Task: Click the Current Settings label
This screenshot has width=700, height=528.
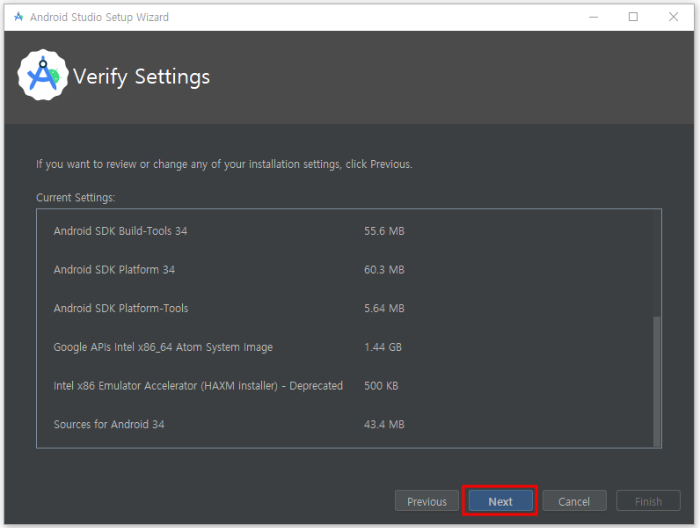Action: pyautogui.click(x=75, y=197)
